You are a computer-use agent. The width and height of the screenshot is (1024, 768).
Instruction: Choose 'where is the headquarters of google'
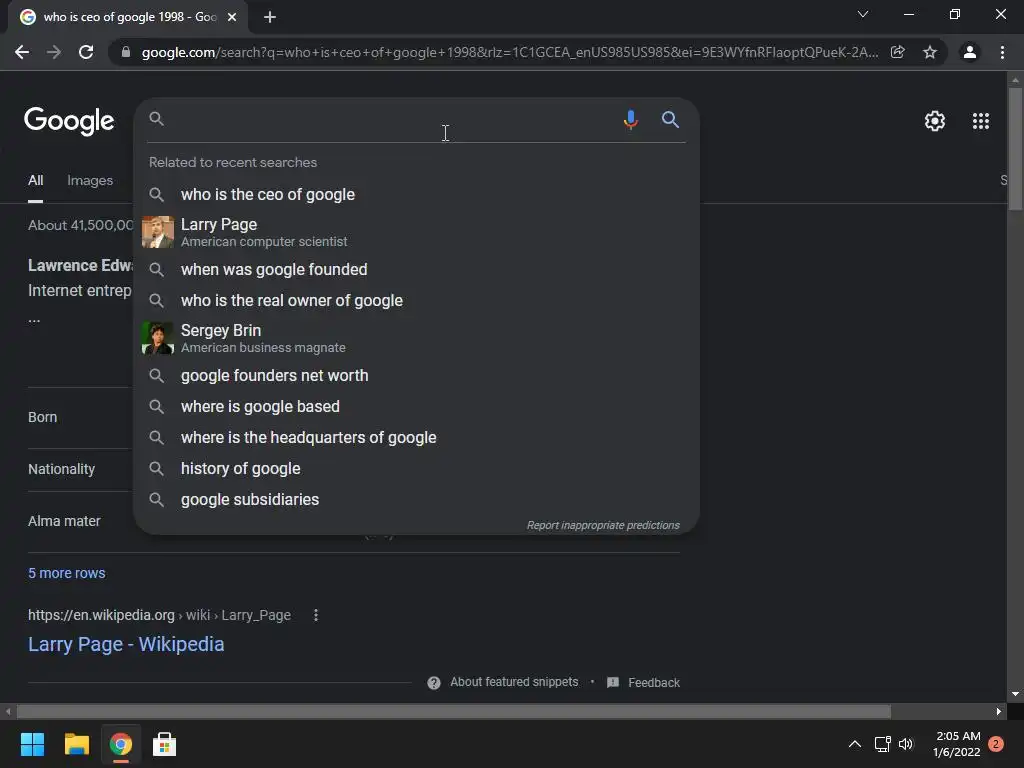(416, 438)
